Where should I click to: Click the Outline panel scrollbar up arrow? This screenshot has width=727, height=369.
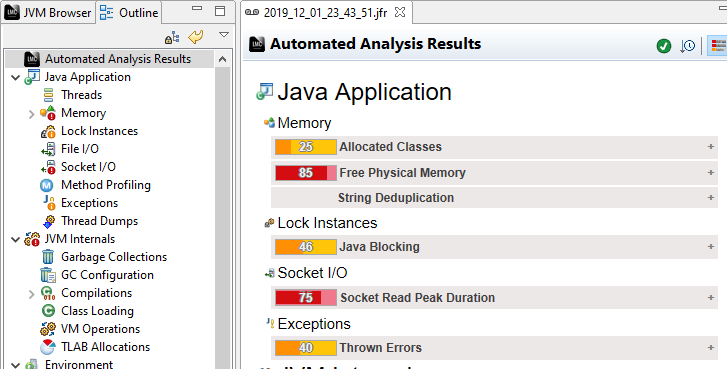(x=223, y=59)
